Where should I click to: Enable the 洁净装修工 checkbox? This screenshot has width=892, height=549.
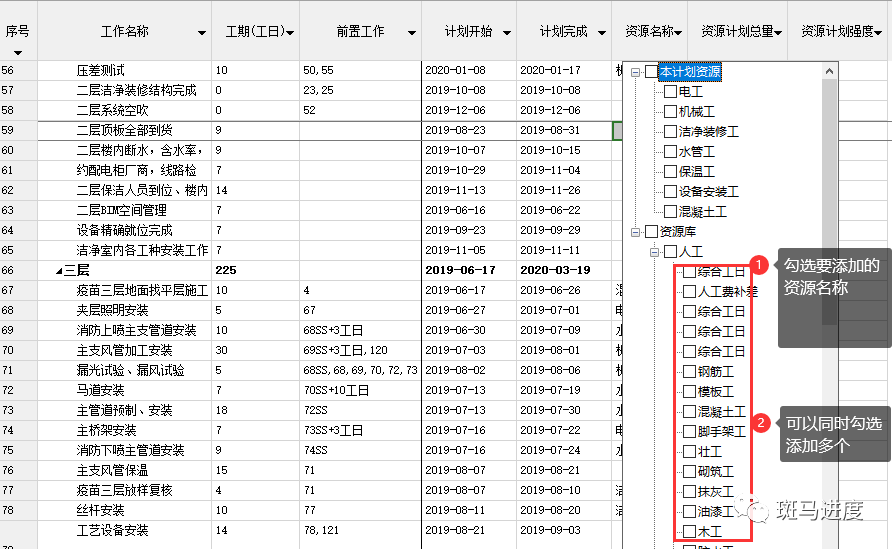point(671,131)
